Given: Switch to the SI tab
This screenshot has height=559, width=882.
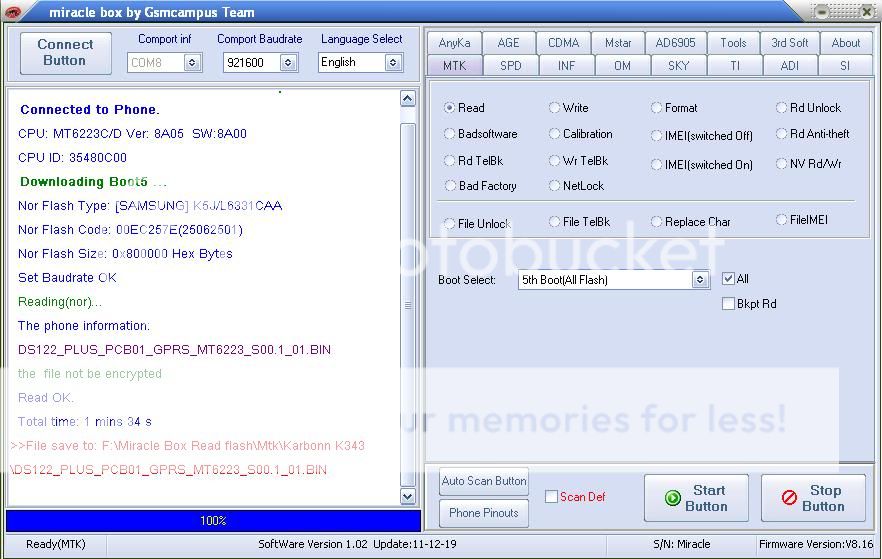Looking at the screenshot, I should click(x=845, y=65).
